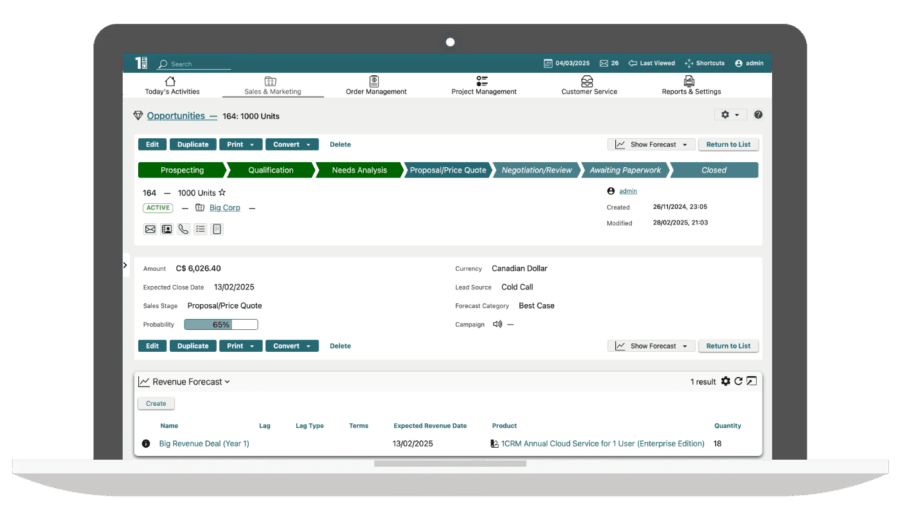Open Revenue Forecast panel settings gear

(726, 381)
